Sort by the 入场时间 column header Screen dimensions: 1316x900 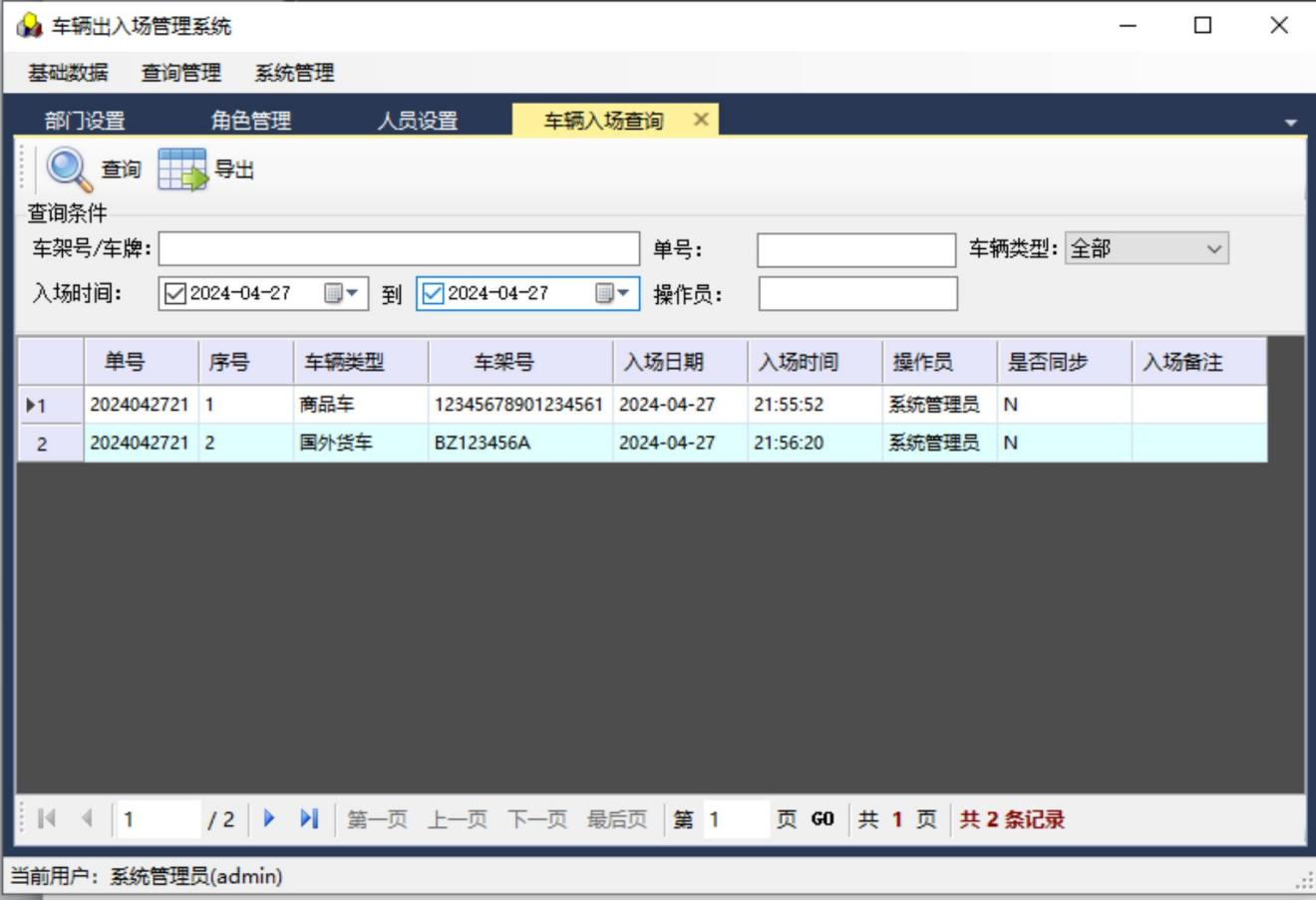[x=798, y=362]
